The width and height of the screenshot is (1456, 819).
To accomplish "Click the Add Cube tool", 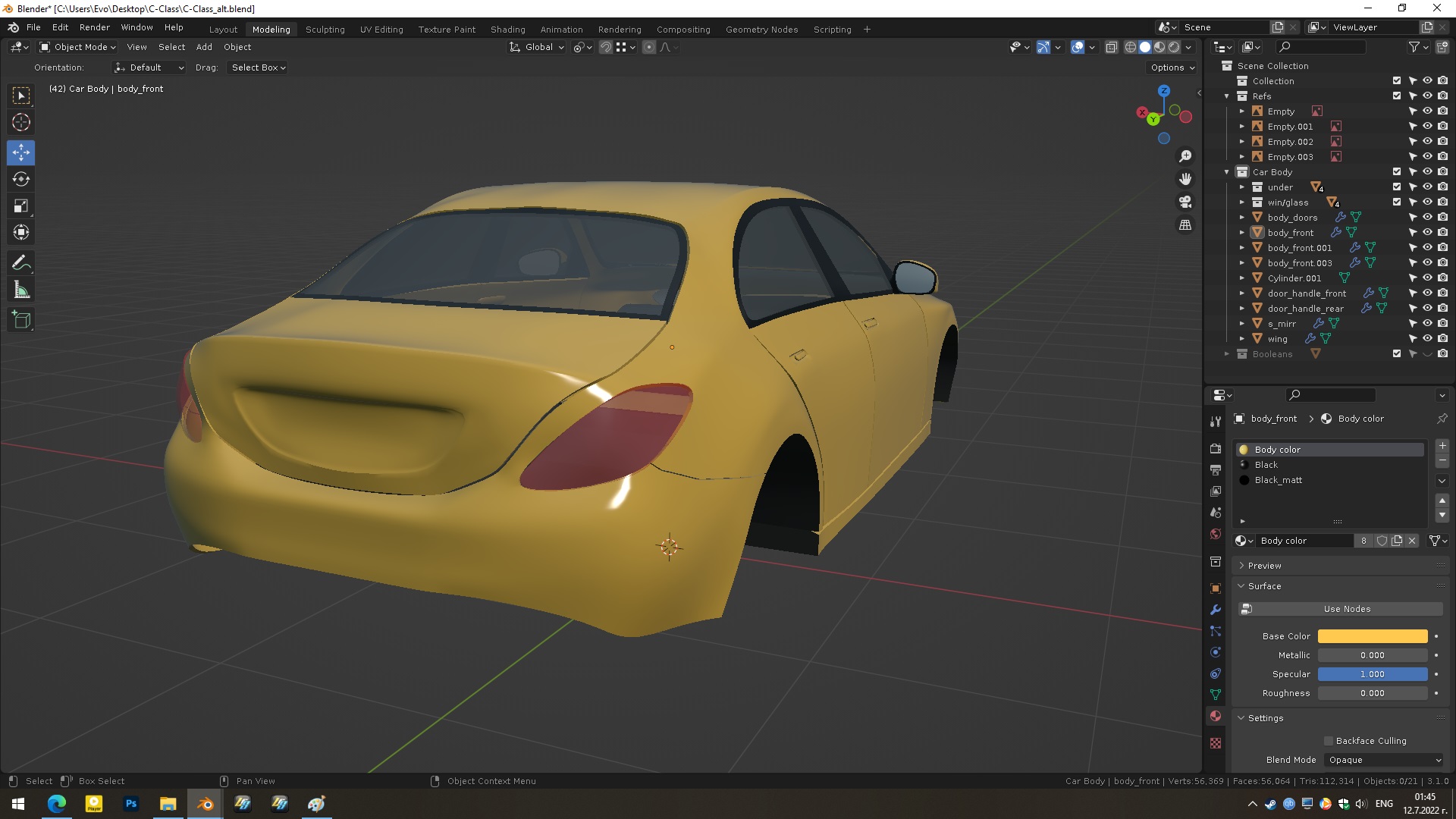I will click(x=21, y=320).
